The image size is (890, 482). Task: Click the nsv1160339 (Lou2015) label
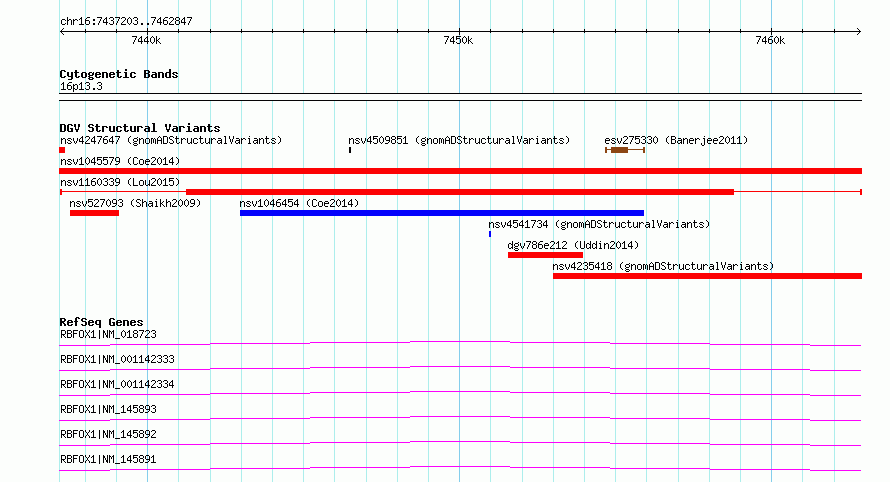pos(120,182)
